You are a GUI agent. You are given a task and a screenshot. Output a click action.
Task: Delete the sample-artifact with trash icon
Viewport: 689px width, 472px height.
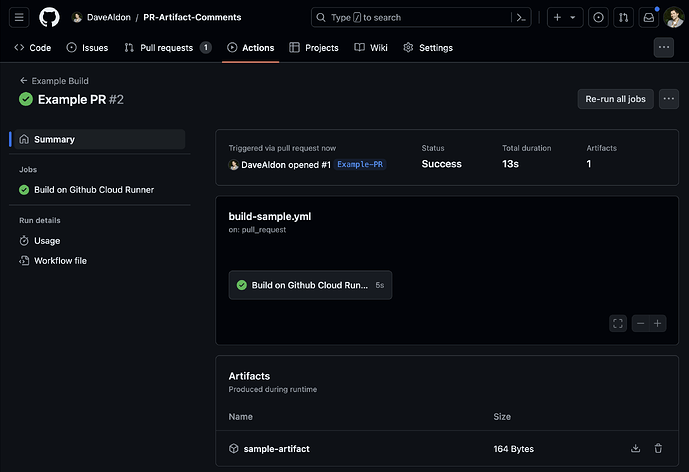point(658,449)
